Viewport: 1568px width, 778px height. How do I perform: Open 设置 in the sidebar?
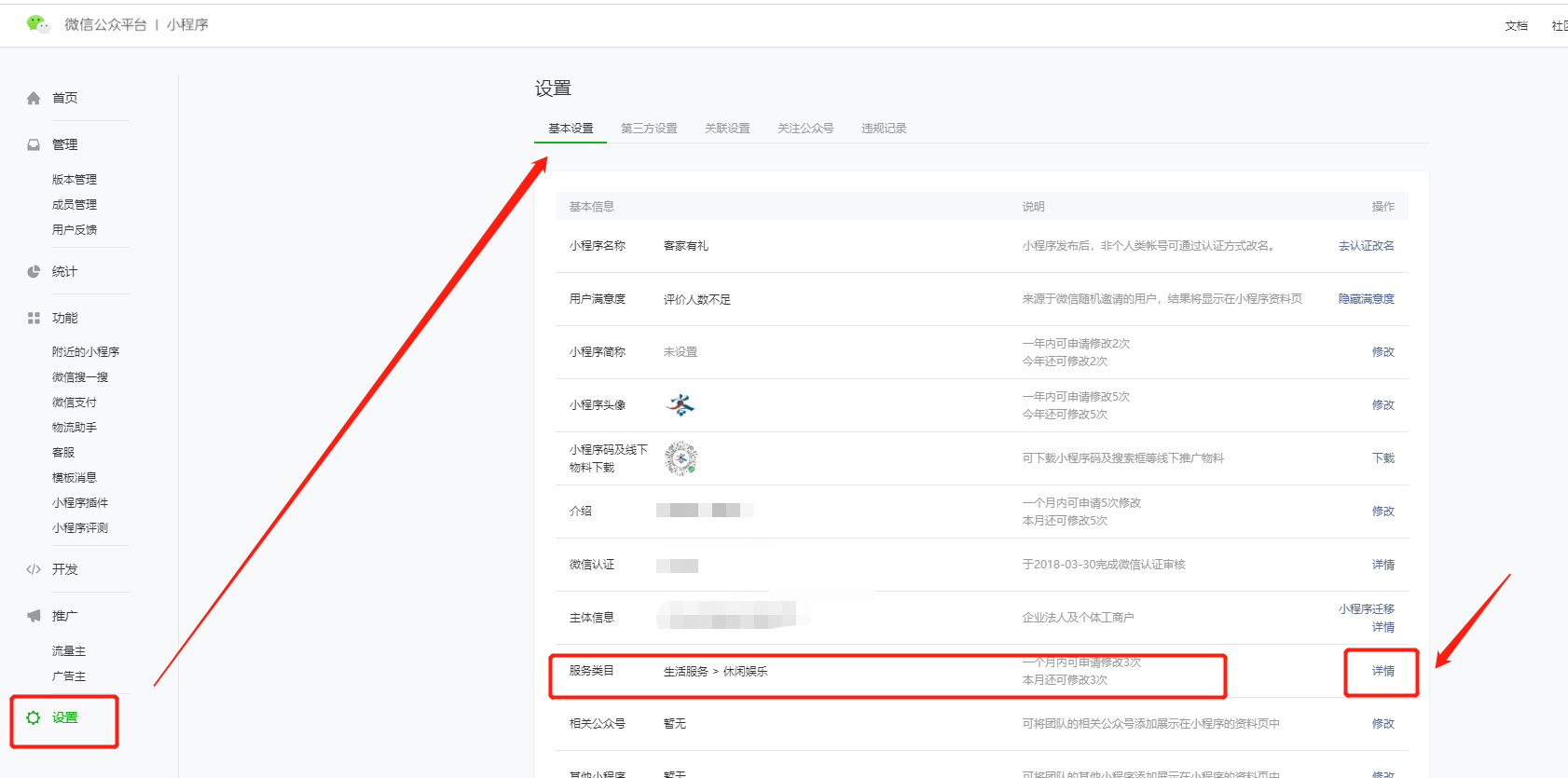(65, 717)
